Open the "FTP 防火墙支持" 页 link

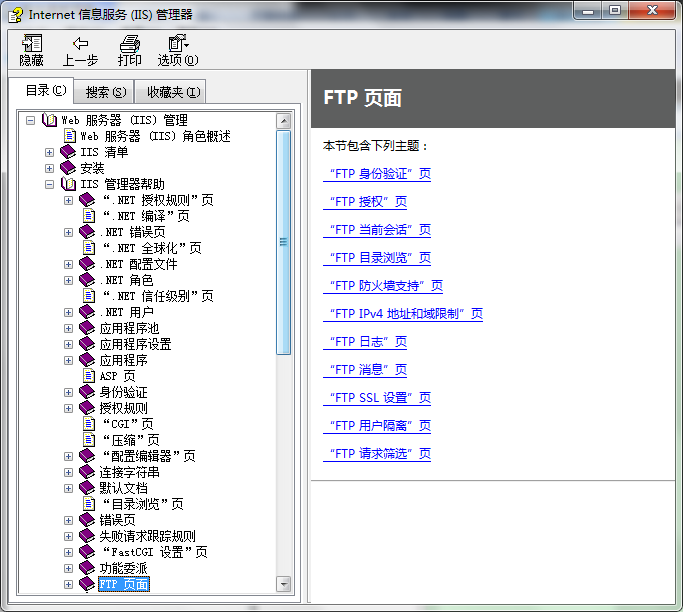pos(383,286)
